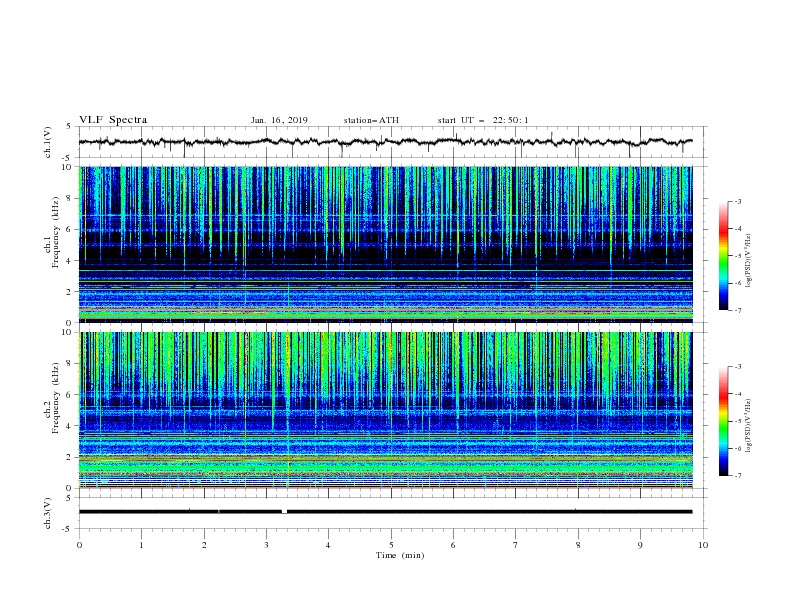Click the "-6" tick on ch.1 colorbar
Viewport: 792px width, 612px height.
pyautogui.click(x=738, y=283)
